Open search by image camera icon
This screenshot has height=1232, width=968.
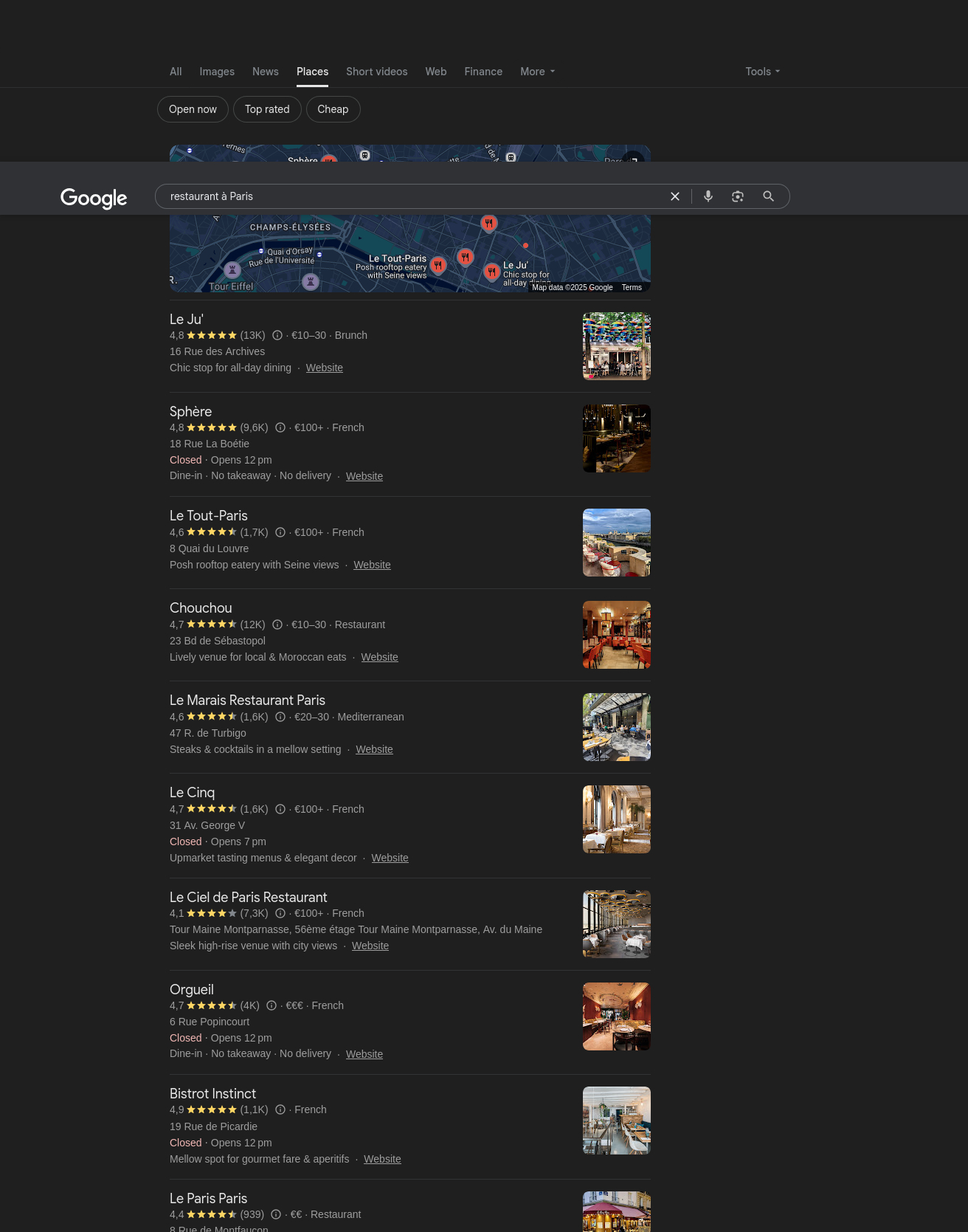point(738,196)
